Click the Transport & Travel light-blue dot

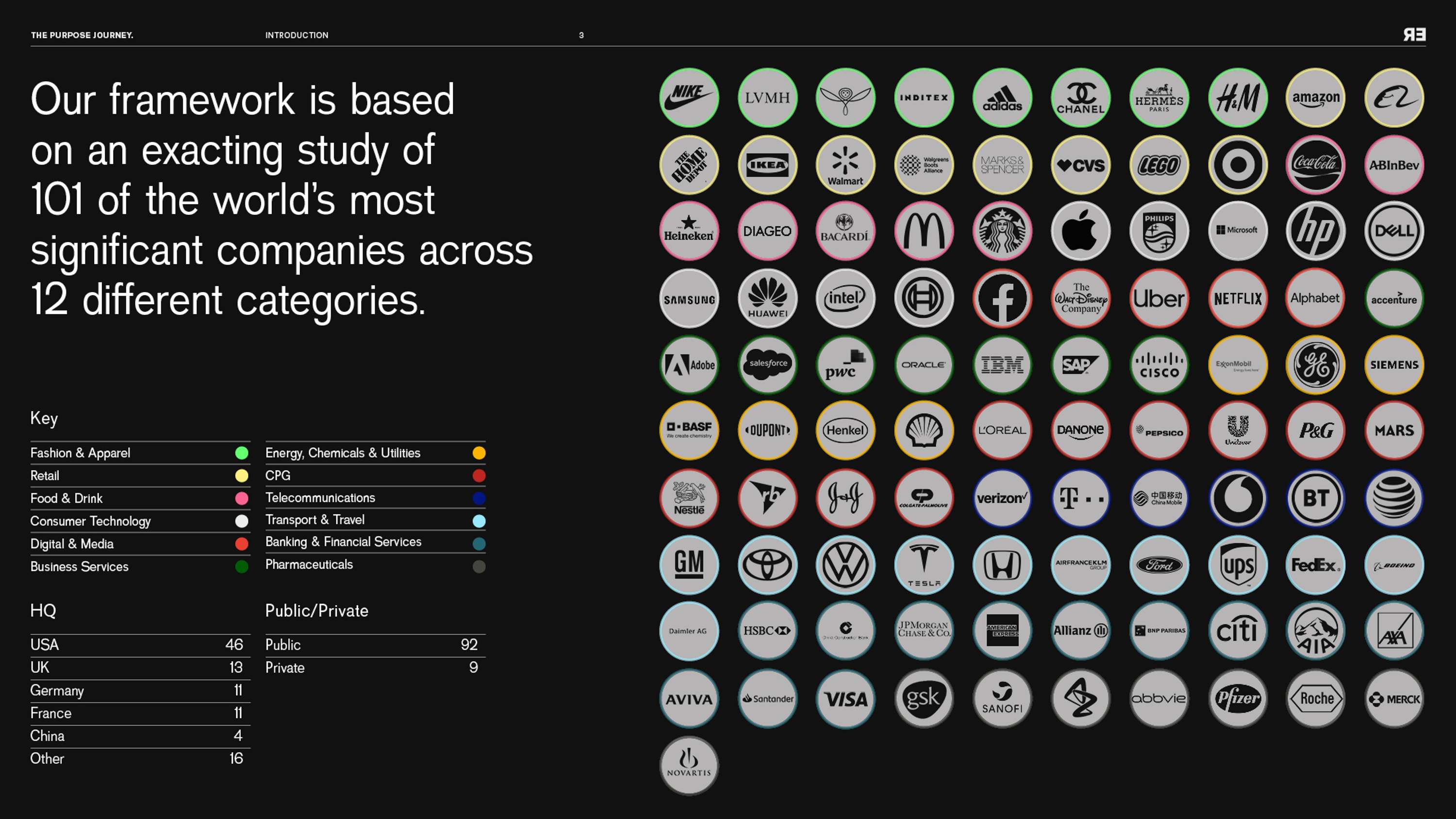[x=479, y=521]
